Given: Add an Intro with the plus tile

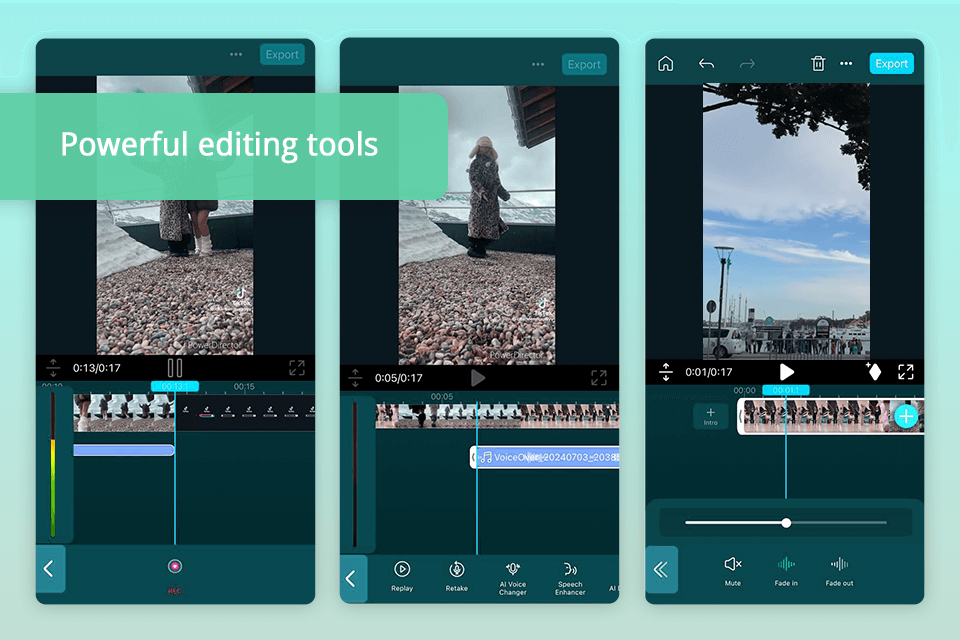Looking at the screenshot, I should pos(710,416).
